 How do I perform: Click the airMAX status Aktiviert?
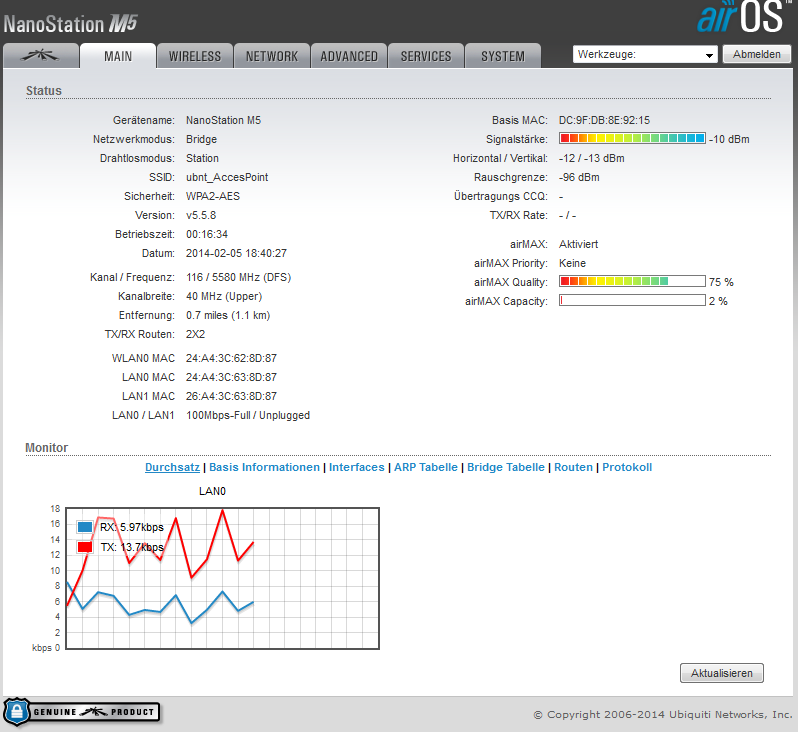[578, 244]
